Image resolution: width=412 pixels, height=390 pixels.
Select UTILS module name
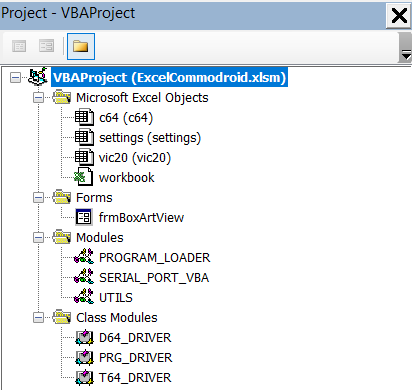point(116,298)
